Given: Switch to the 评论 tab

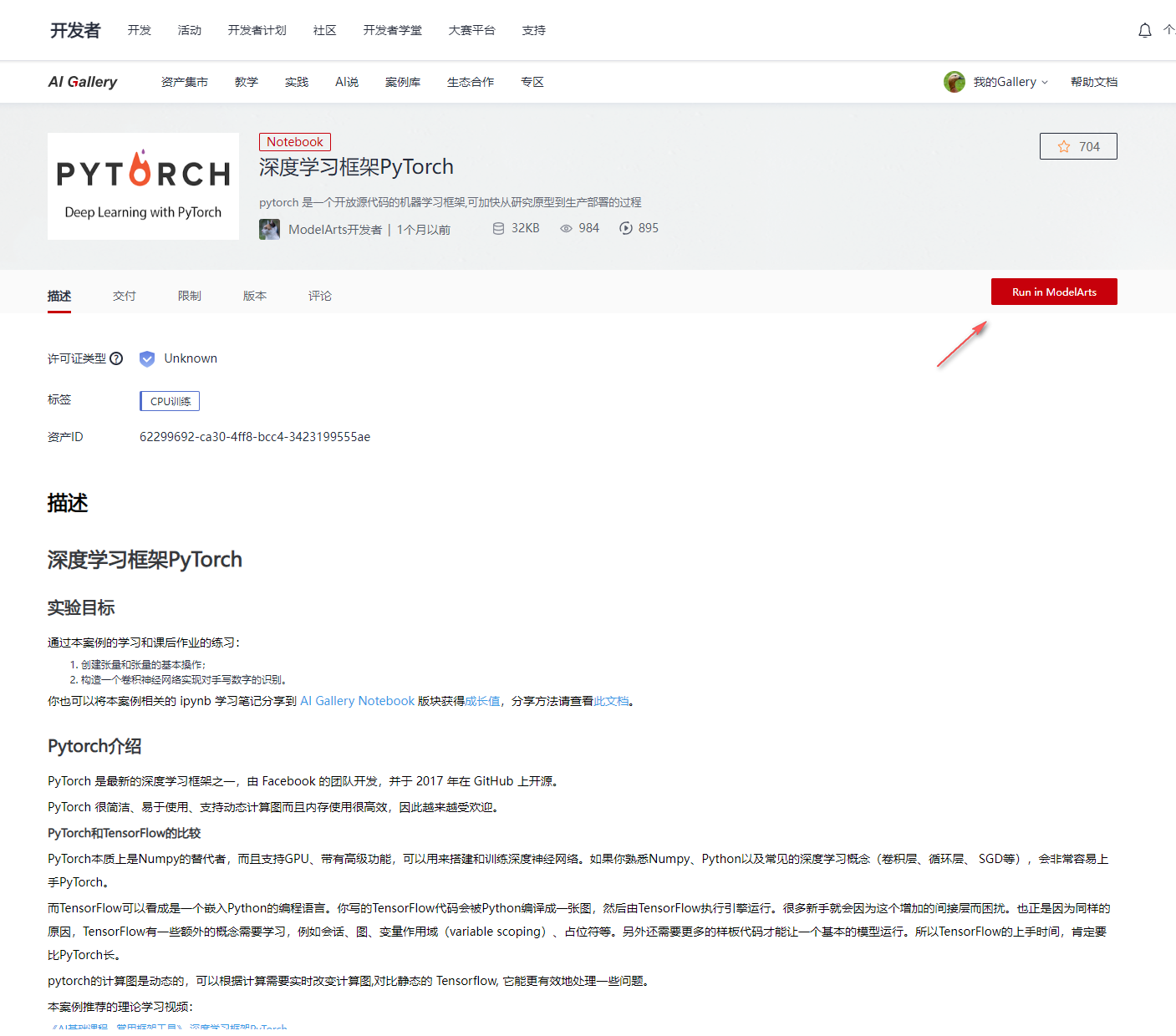Looking at the screenshot, I should click(320, 296).
